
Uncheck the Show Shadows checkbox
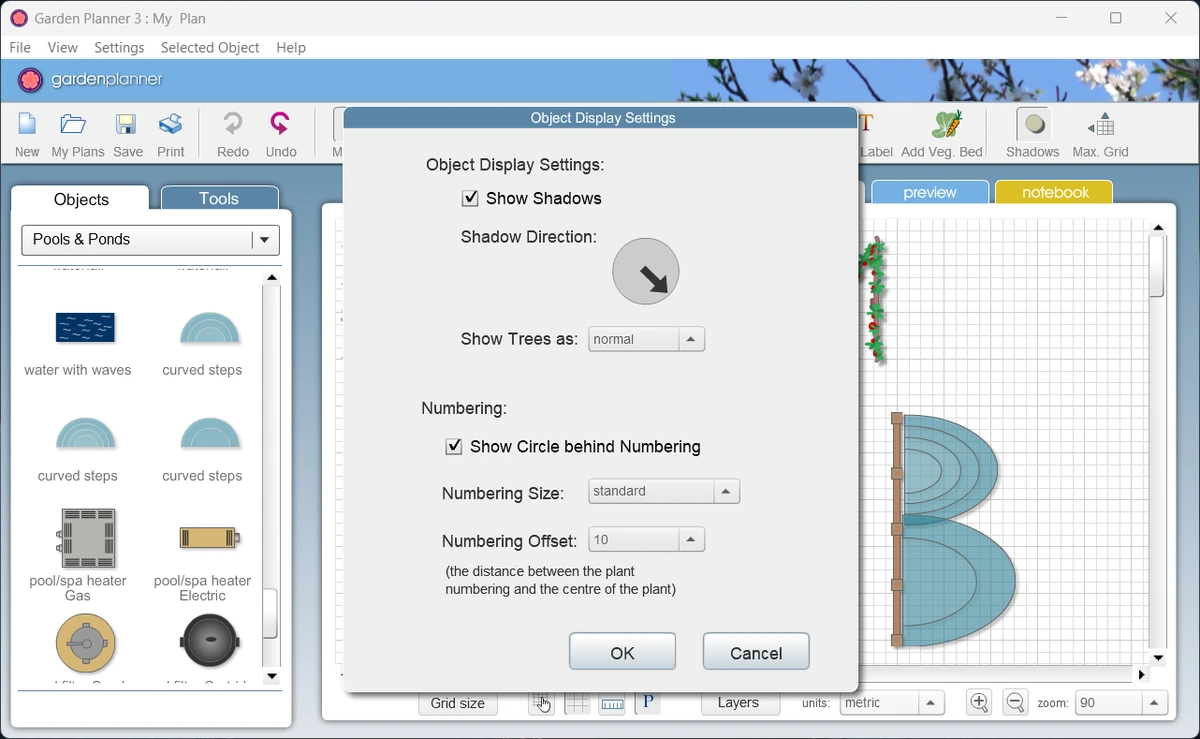coord(470,198)
